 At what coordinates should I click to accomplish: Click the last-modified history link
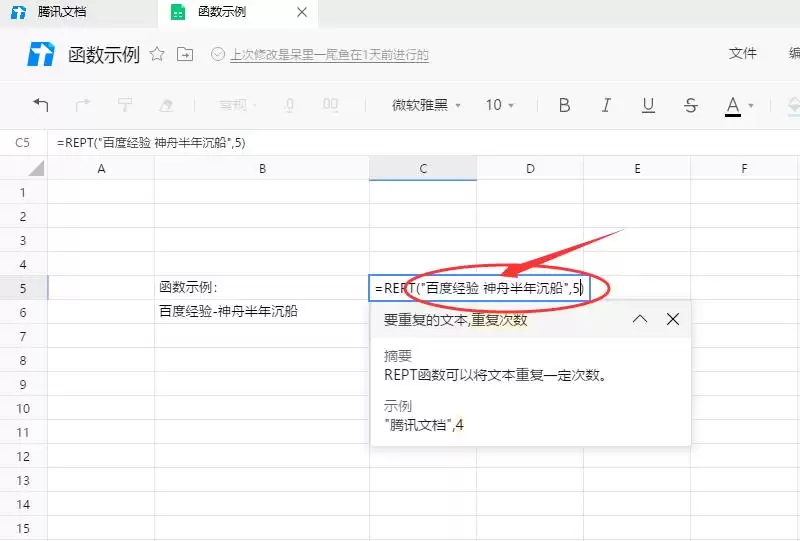(329, 55)
